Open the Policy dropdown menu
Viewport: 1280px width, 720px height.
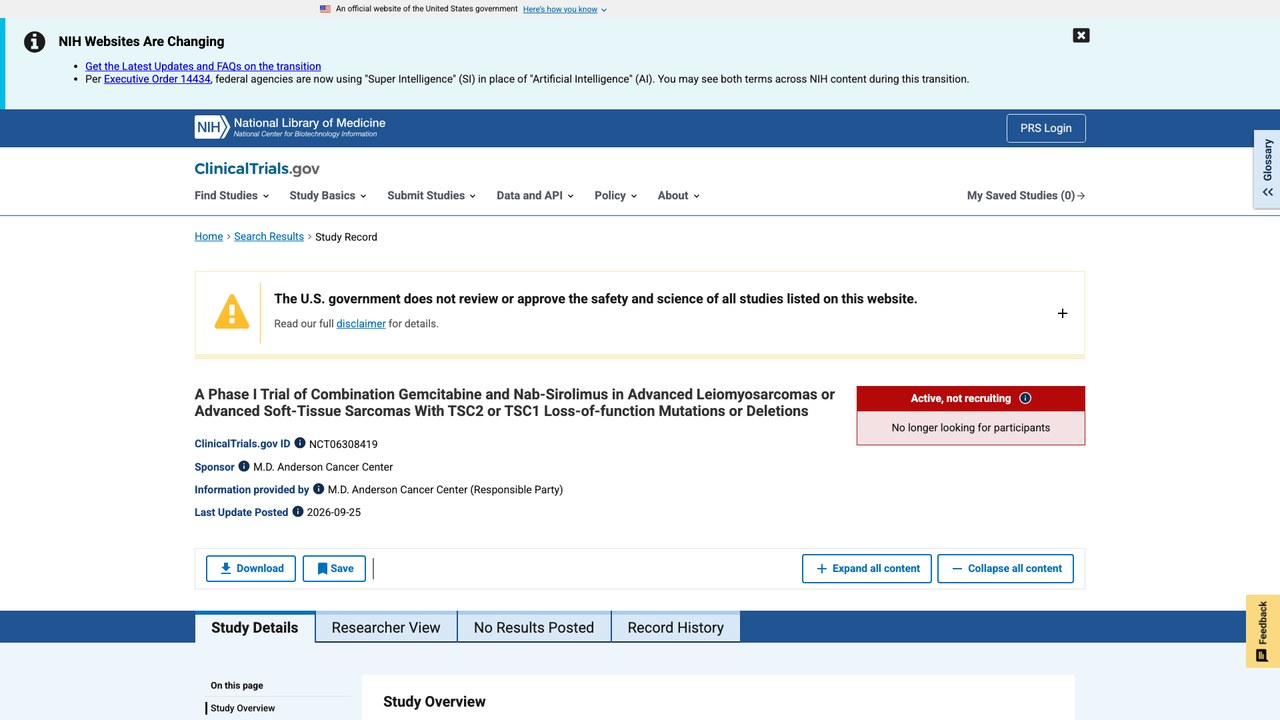pos(615,196)
